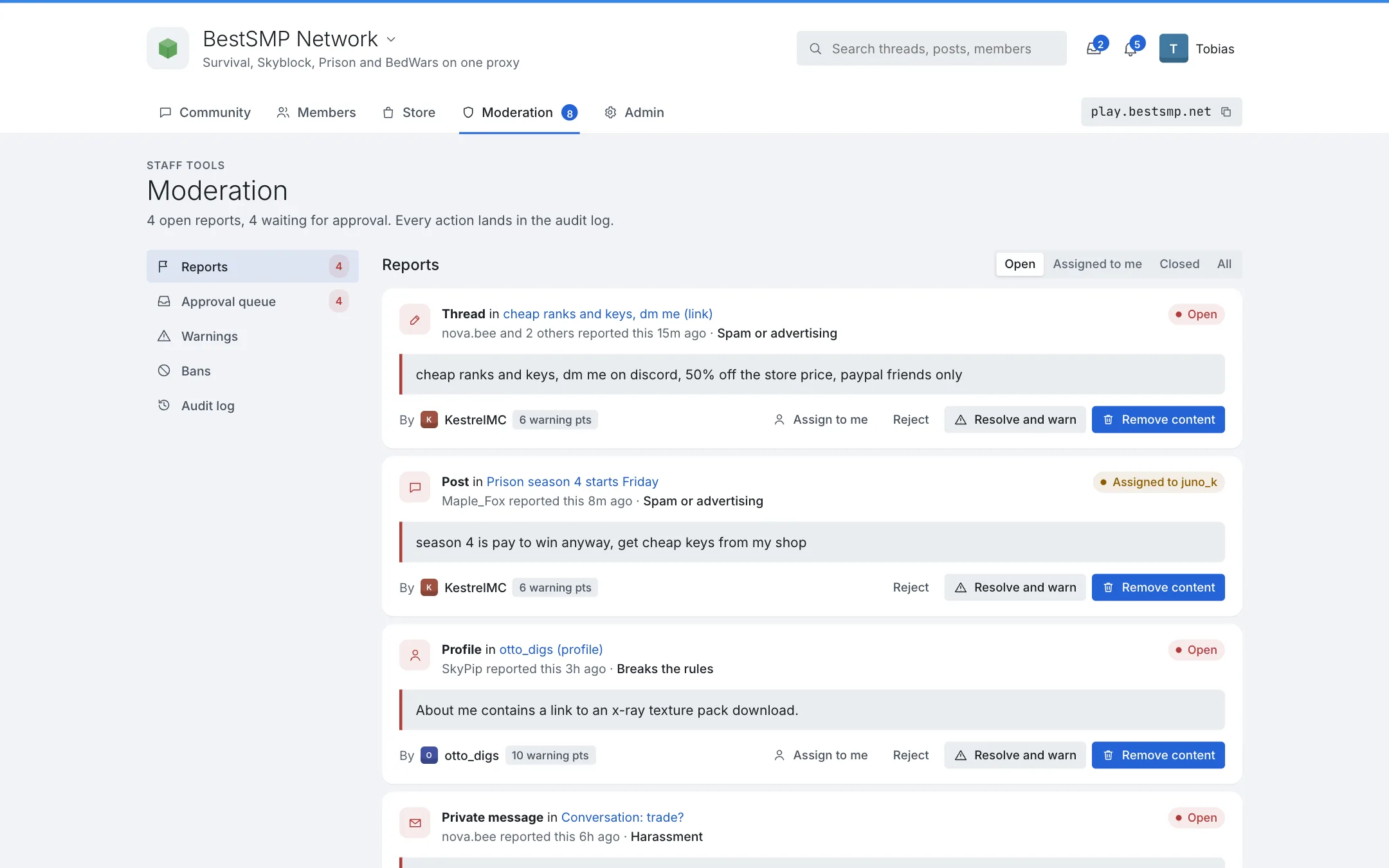Open the inbox icon with badge 2
The height and width of the screenshot is (868, 1389).
pos(1094,48)
